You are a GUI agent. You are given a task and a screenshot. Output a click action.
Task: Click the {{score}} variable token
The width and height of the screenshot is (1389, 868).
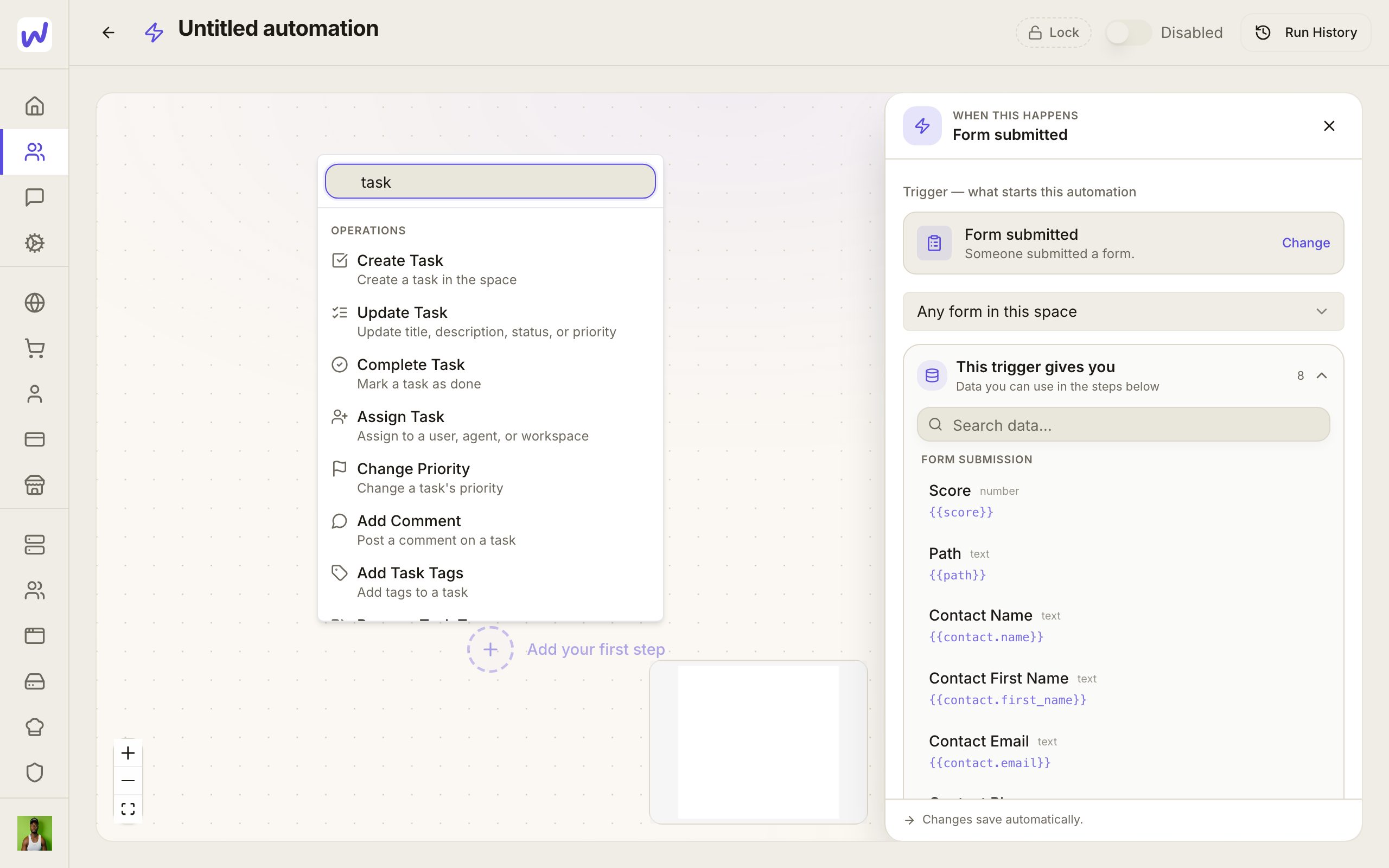[961, 512]
